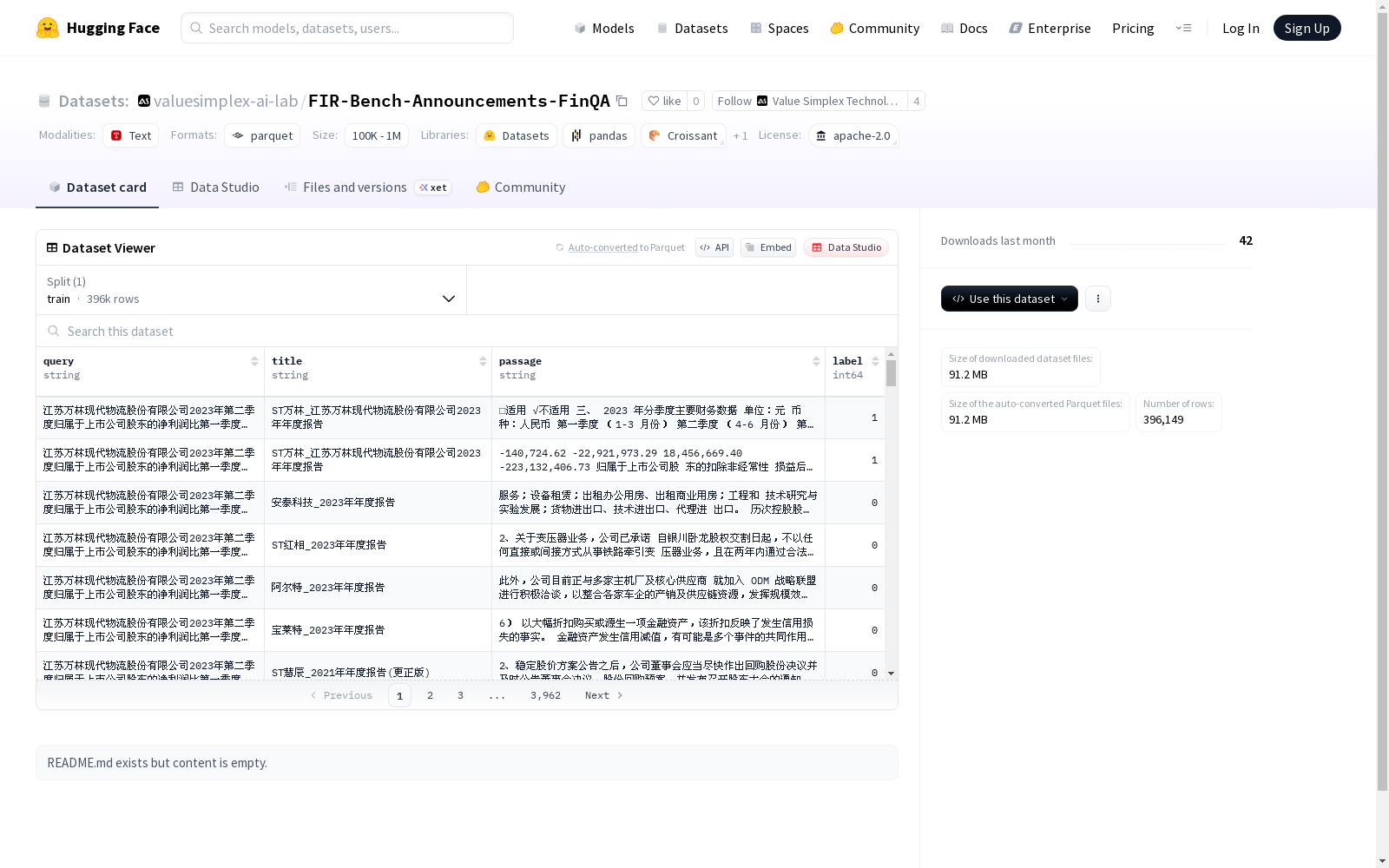This screenshot has width=1389, height=868.
Task: Click Log In
Action: [1241, 28]
